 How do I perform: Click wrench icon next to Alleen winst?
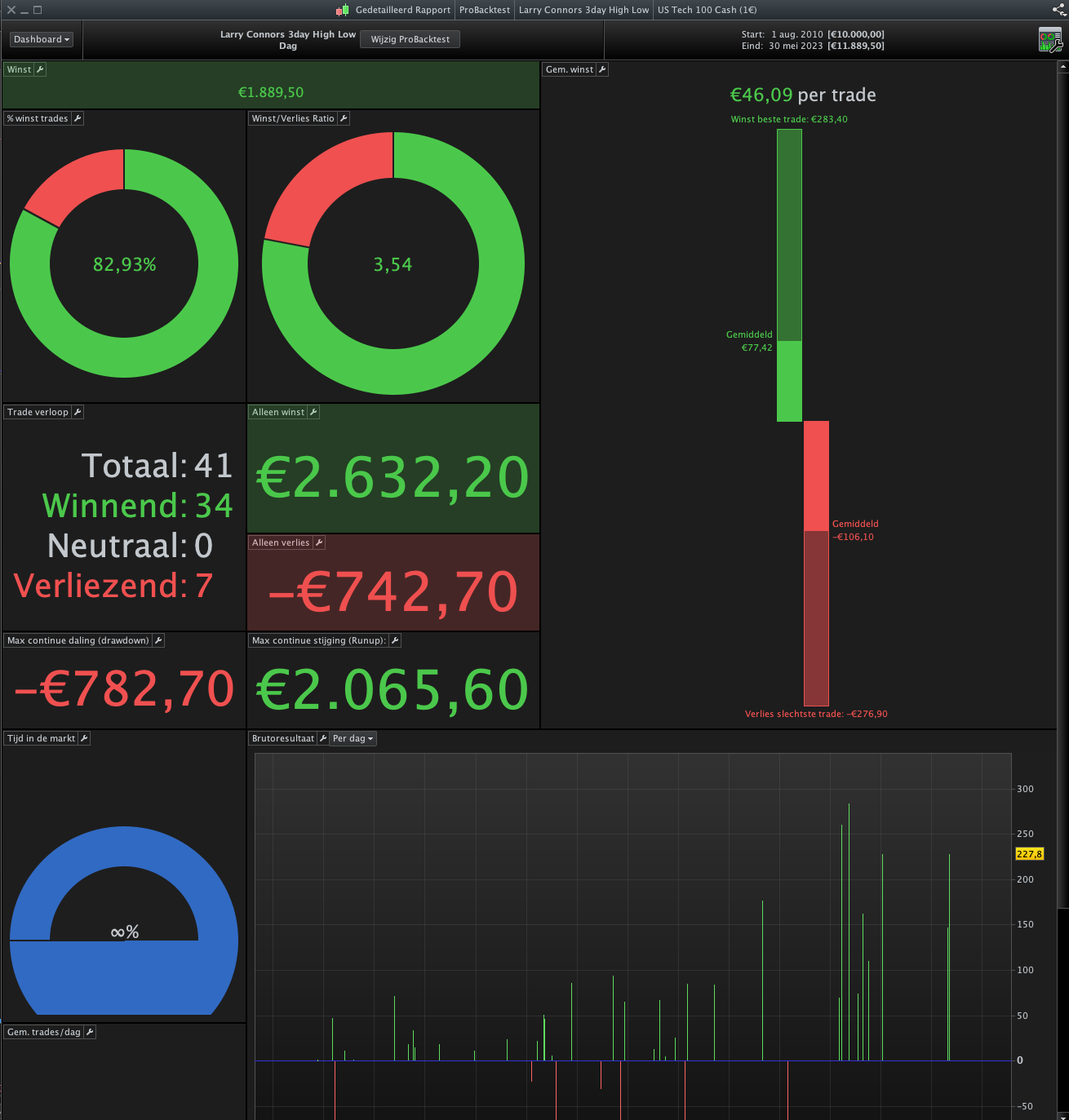[x=313, y=412]
